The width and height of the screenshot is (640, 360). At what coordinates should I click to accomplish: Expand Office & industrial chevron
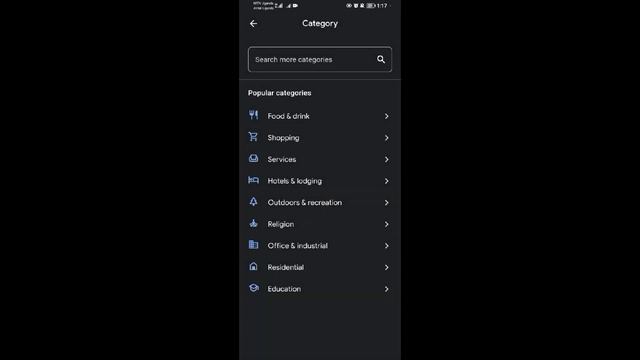point(386,246)
